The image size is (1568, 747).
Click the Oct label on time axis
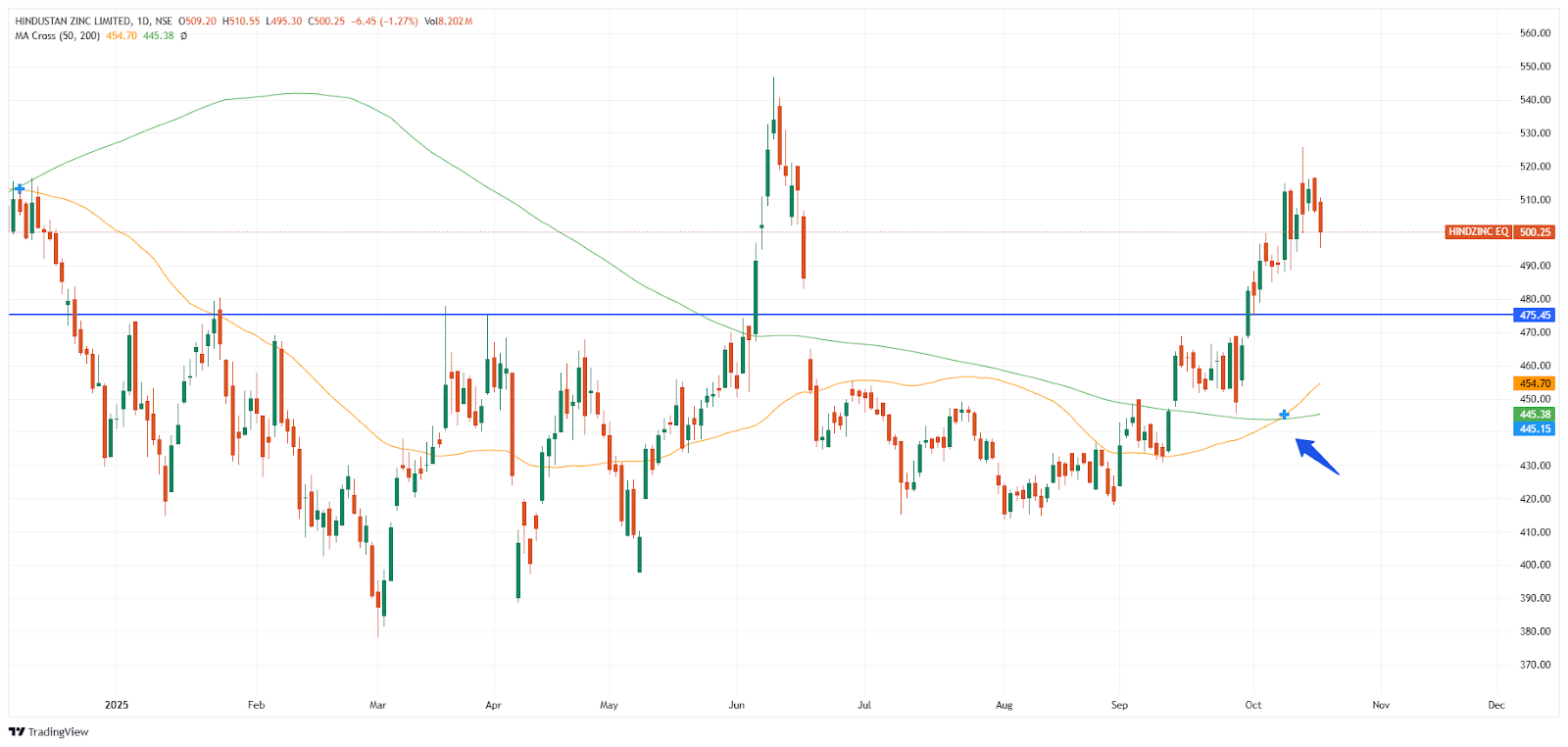[x=1252, y=705]
